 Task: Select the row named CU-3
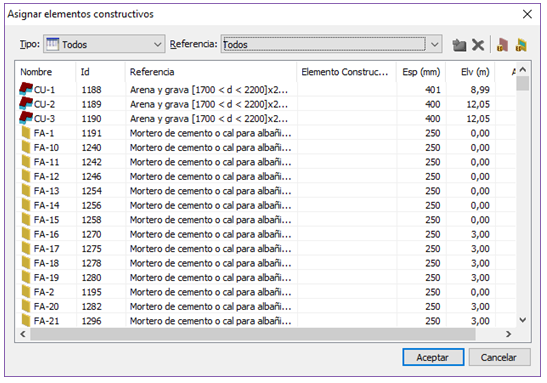tap(265, 118)
